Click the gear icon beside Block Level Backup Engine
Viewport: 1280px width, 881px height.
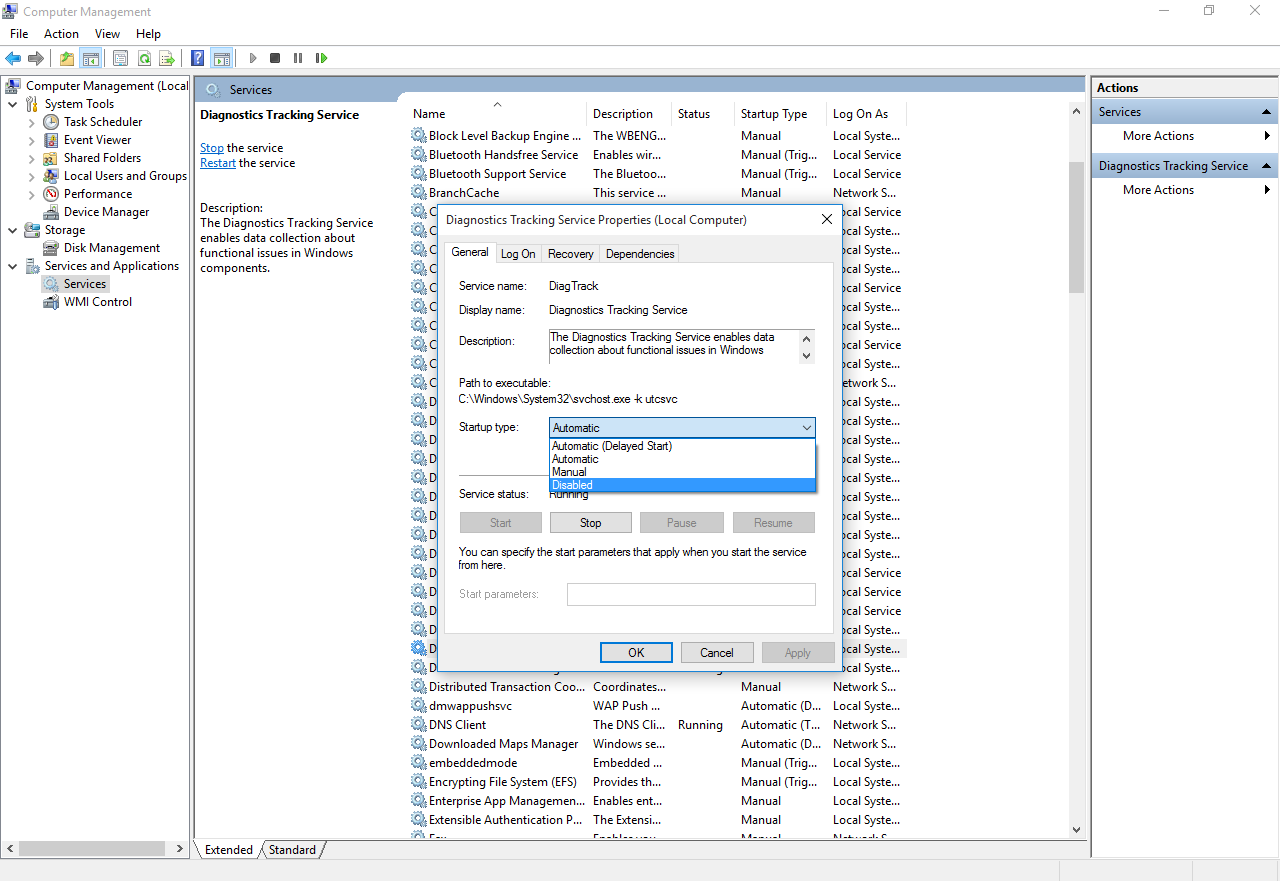click(418, 136)
